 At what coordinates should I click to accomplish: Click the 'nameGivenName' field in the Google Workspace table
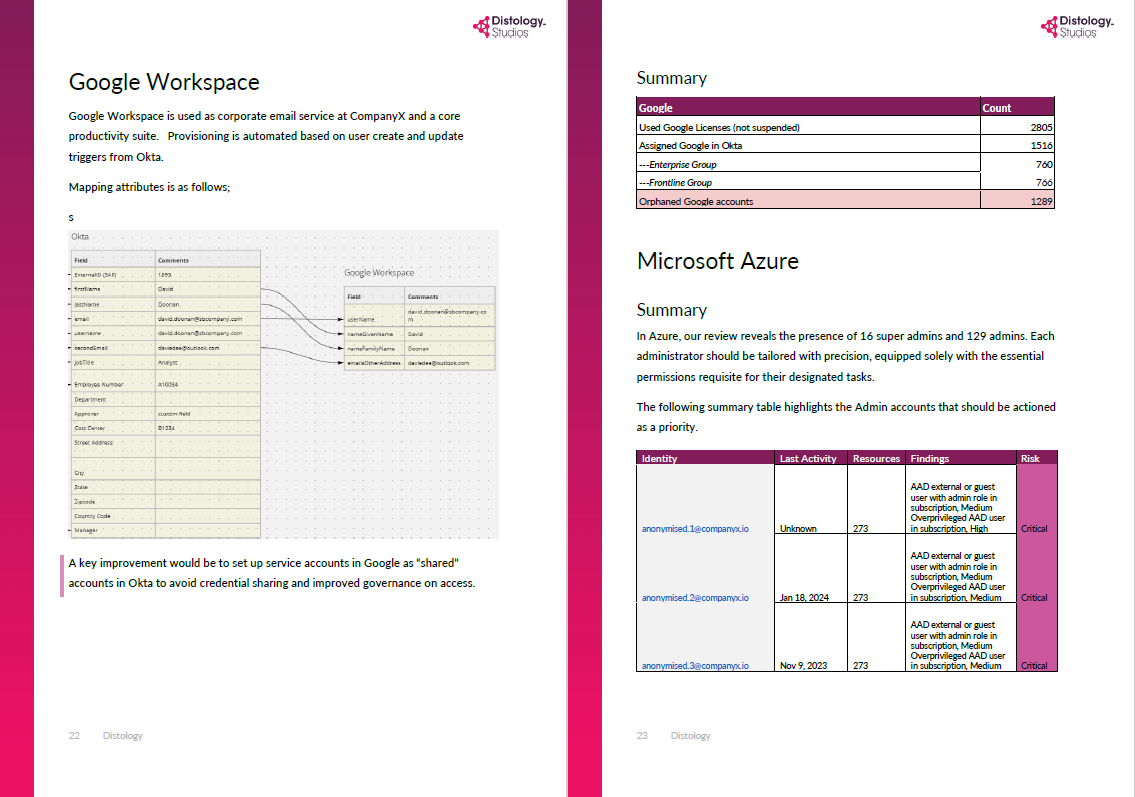(370, 334)
